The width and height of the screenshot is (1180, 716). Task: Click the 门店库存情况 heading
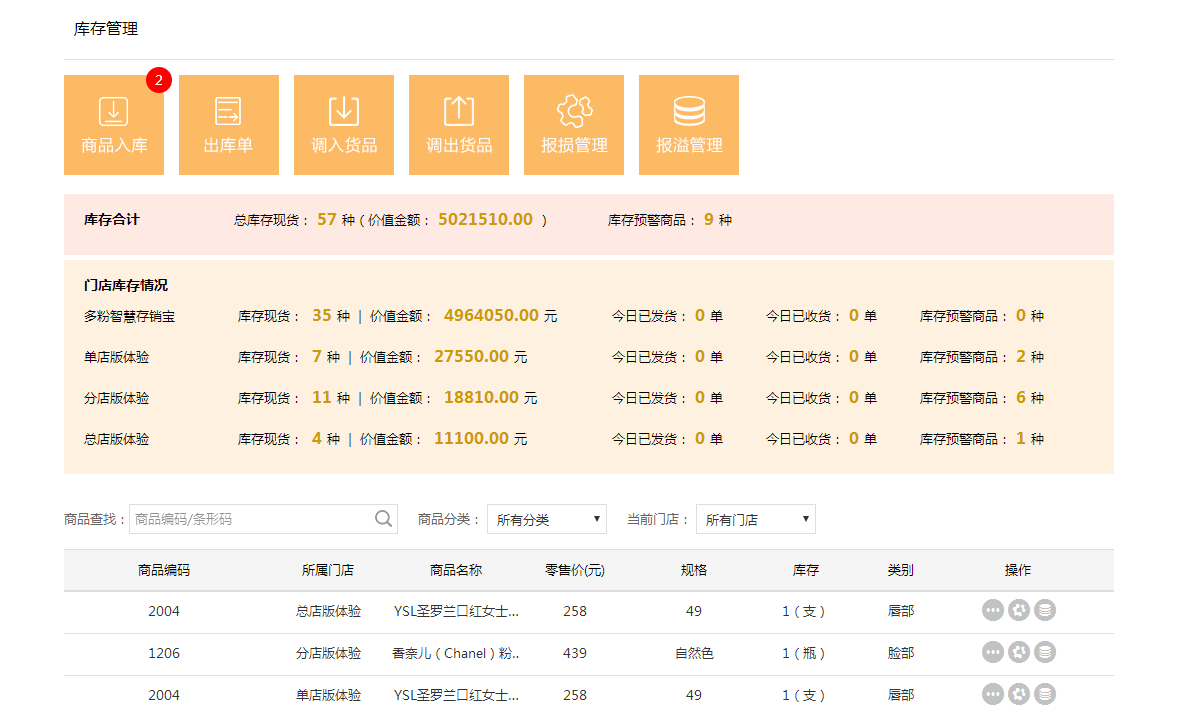126,285
